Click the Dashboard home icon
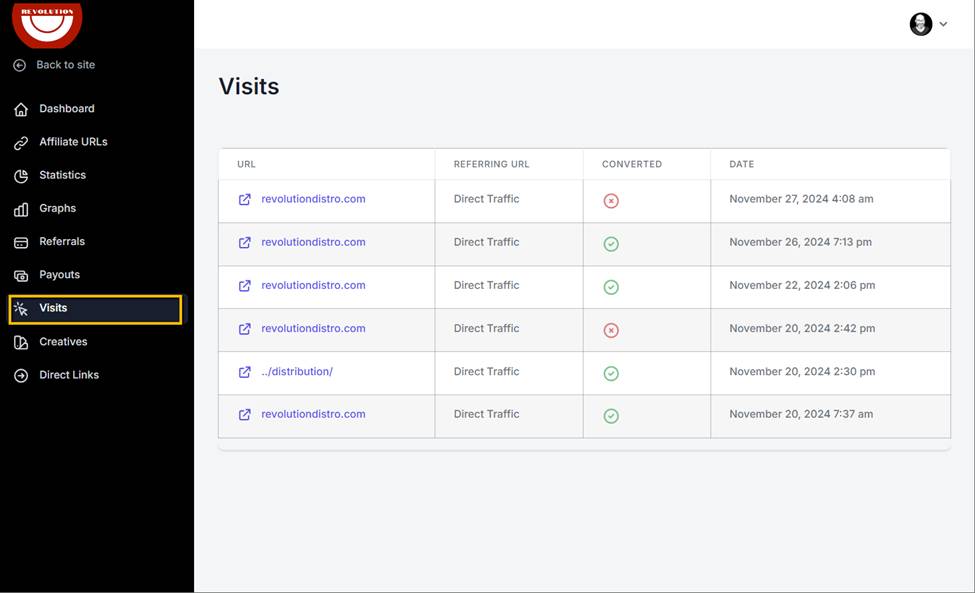 click(x=21, y=109)
